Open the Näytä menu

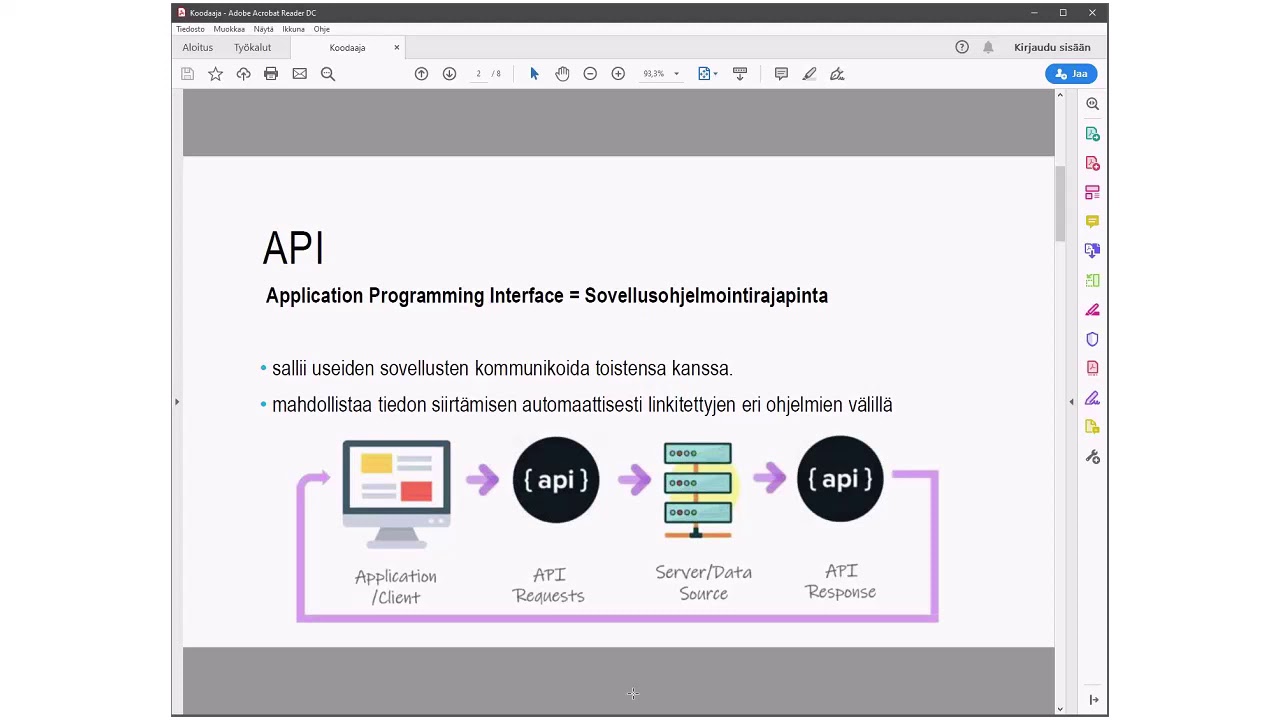(x=263, y=29)
